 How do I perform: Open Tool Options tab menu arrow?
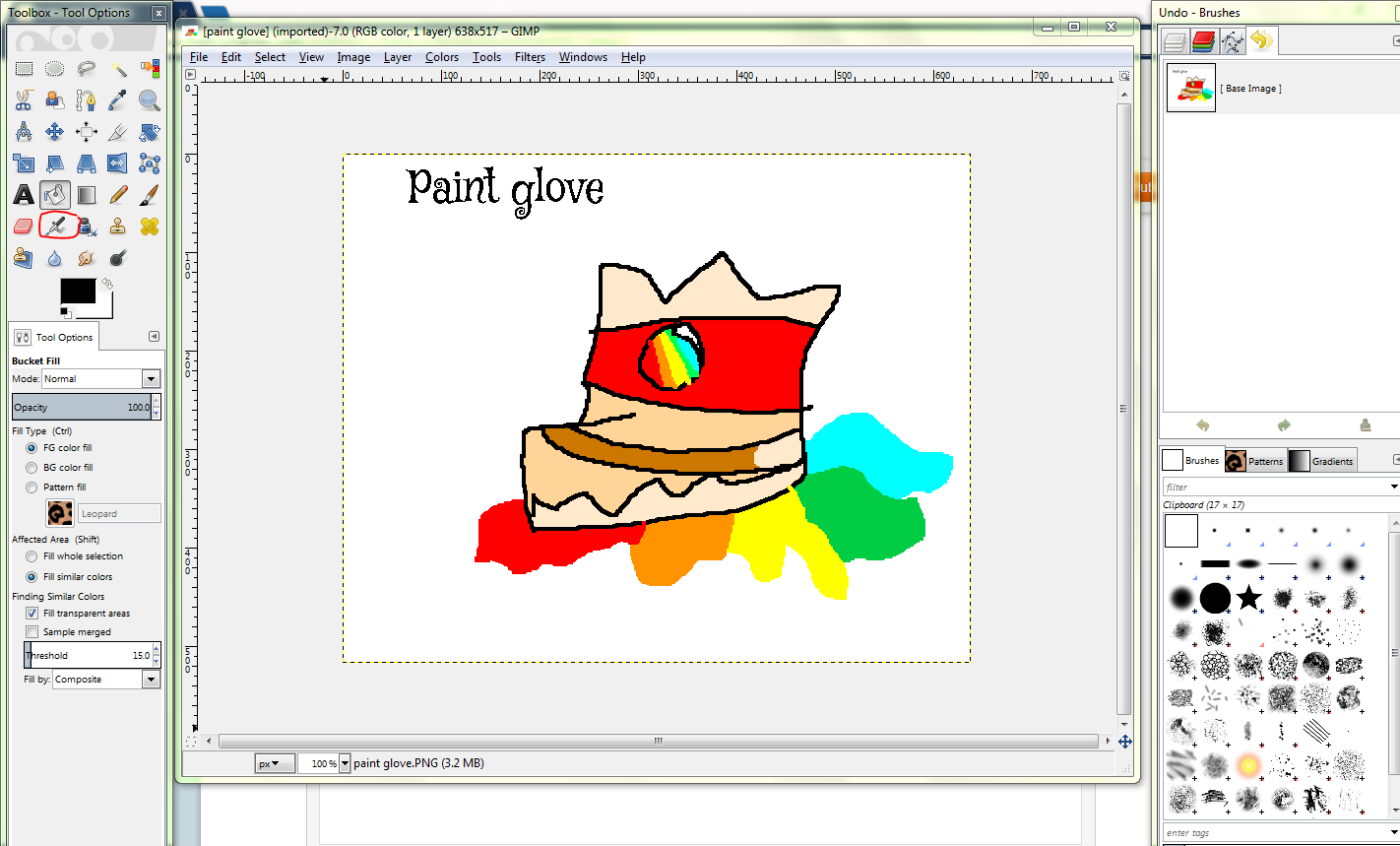pos(154,337)
